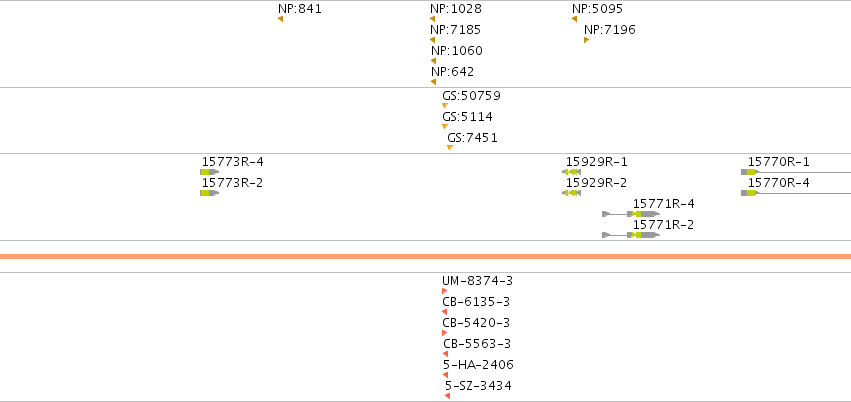The width and height of the screenshot is (851, 402).
Task: Select the red arrow under CB-5563-3
Action: click(x=446, y=355)
